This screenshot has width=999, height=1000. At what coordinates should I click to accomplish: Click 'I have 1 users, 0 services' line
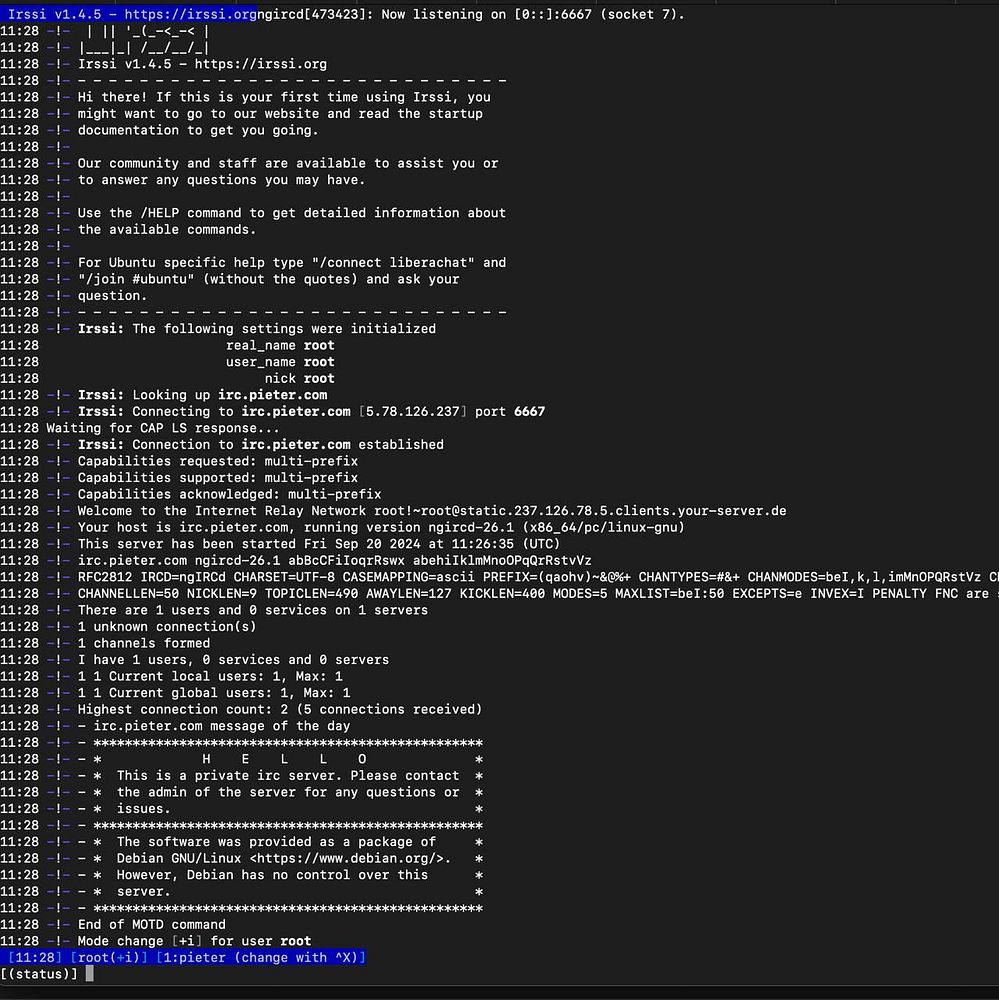(x=233, y=661)
